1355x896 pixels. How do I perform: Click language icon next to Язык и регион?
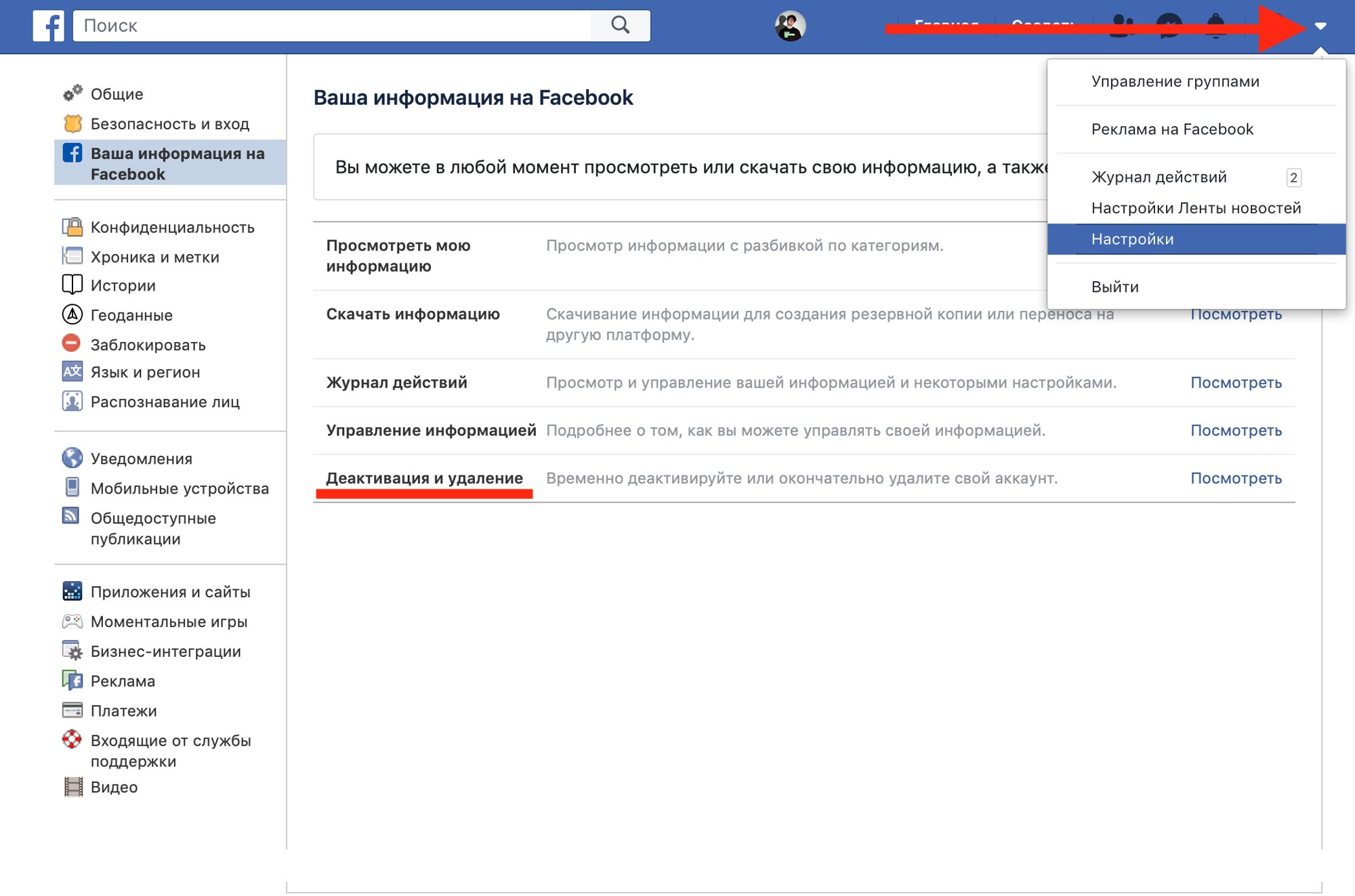(x=72, y=372)
